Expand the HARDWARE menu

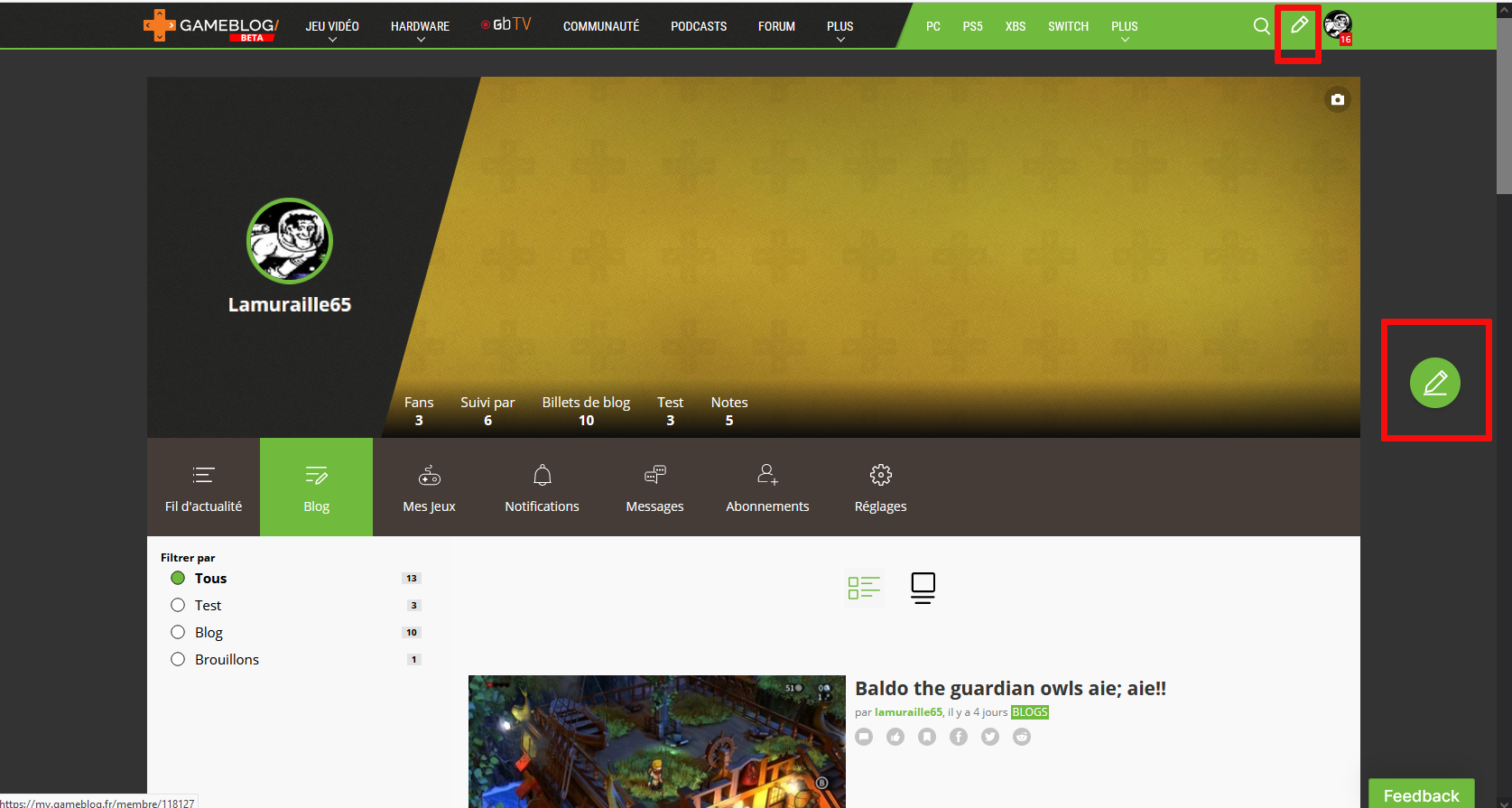click(420, 30)
